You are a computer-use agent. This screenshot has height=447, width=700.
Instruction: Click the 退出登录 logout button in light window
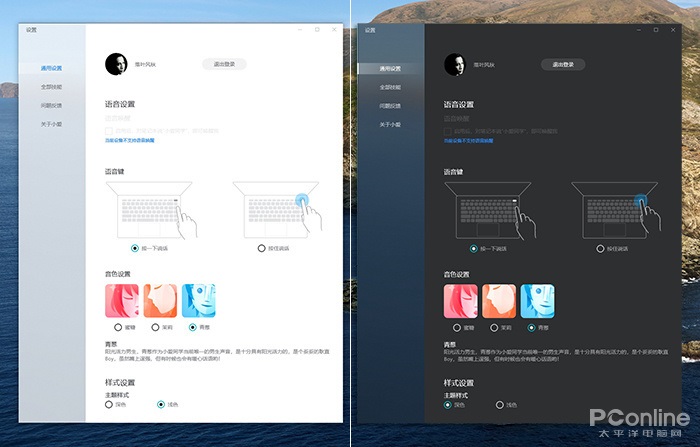[x=224, y=64]
